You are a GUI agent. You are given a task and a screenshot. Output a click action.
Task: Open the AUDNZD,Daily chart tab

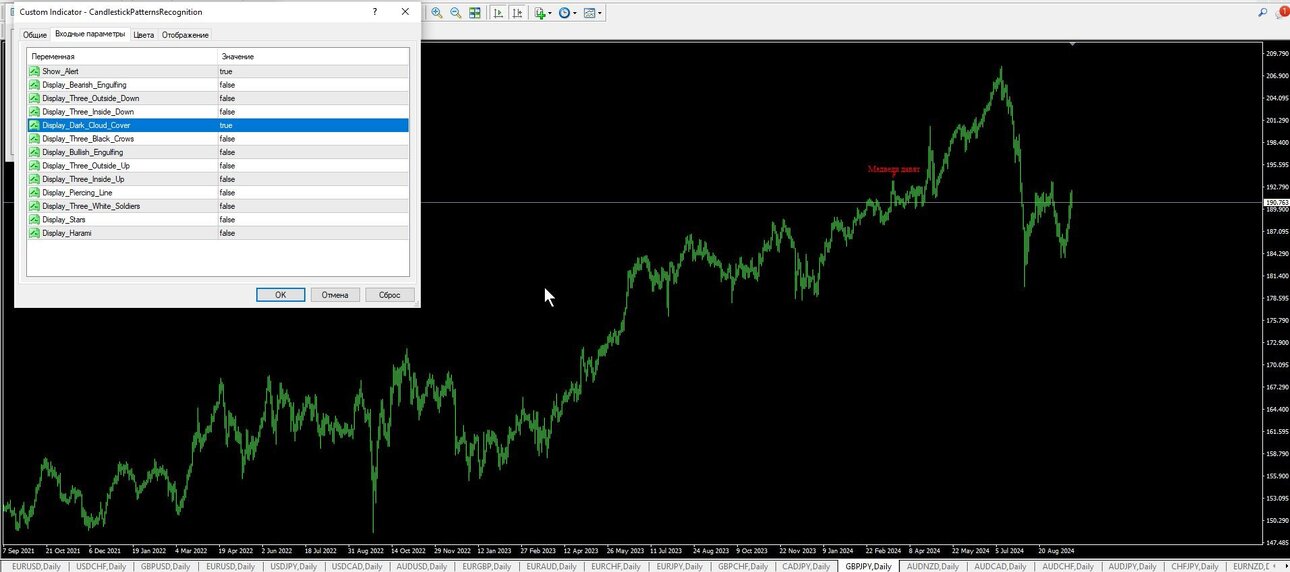[x=933, y=566]
